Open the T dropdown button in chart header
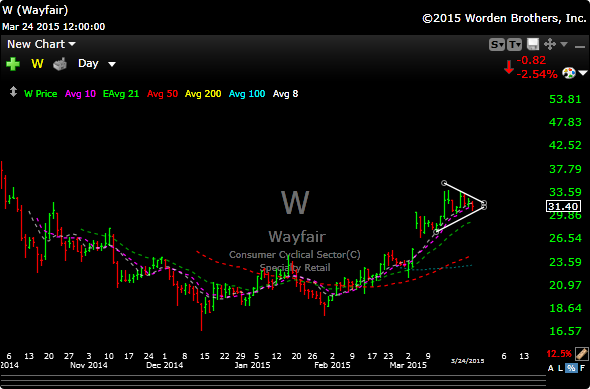Screen dimensions: 590x389 [x=514, y=44]
